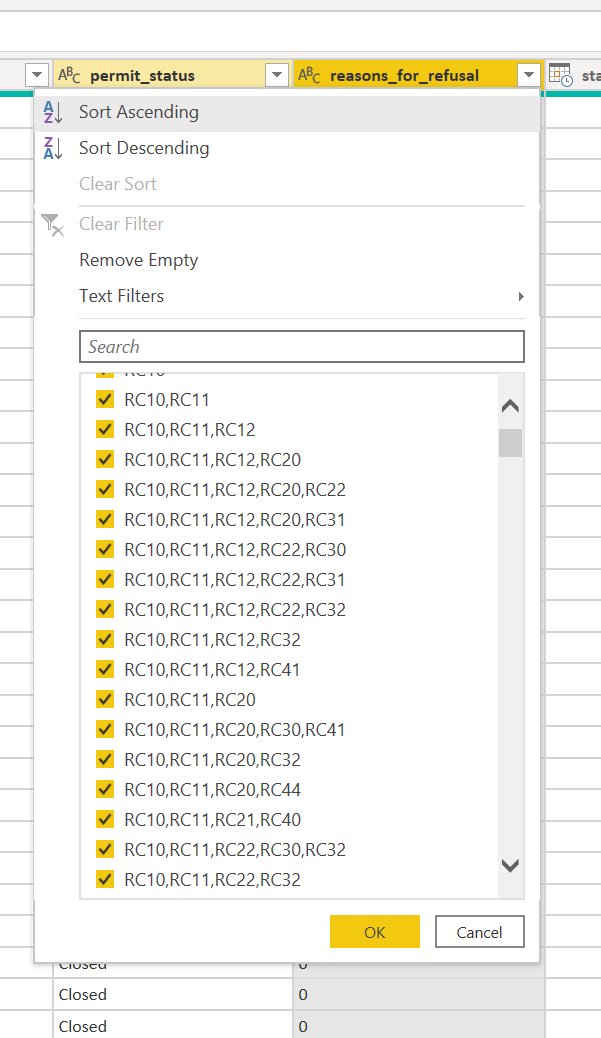This screenshot has height=1038, width=601.
Task: Open the filter dropdown left of permit_status
Action: [37, 75]
